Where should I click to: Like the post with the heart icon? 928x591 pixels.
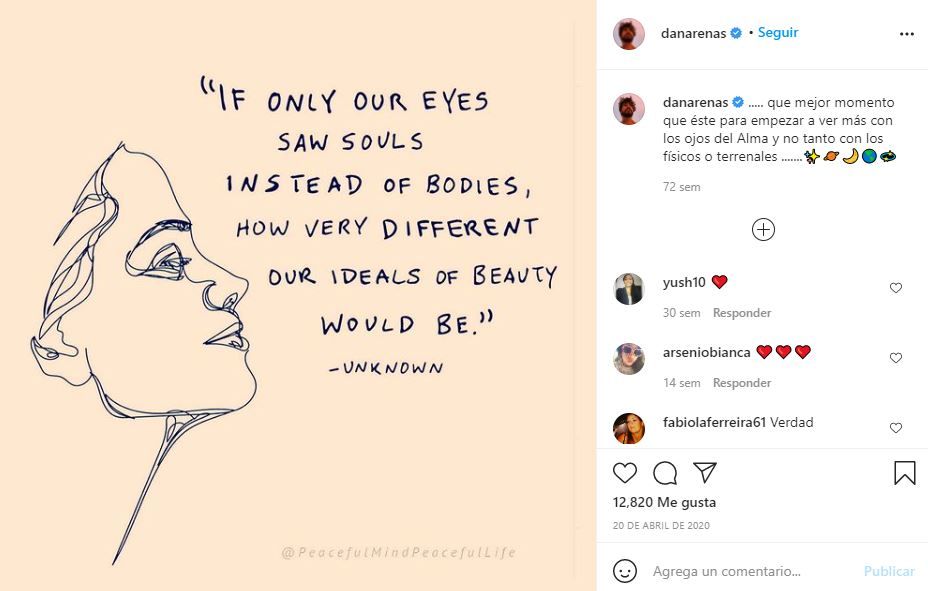click(x=624, y=473)
